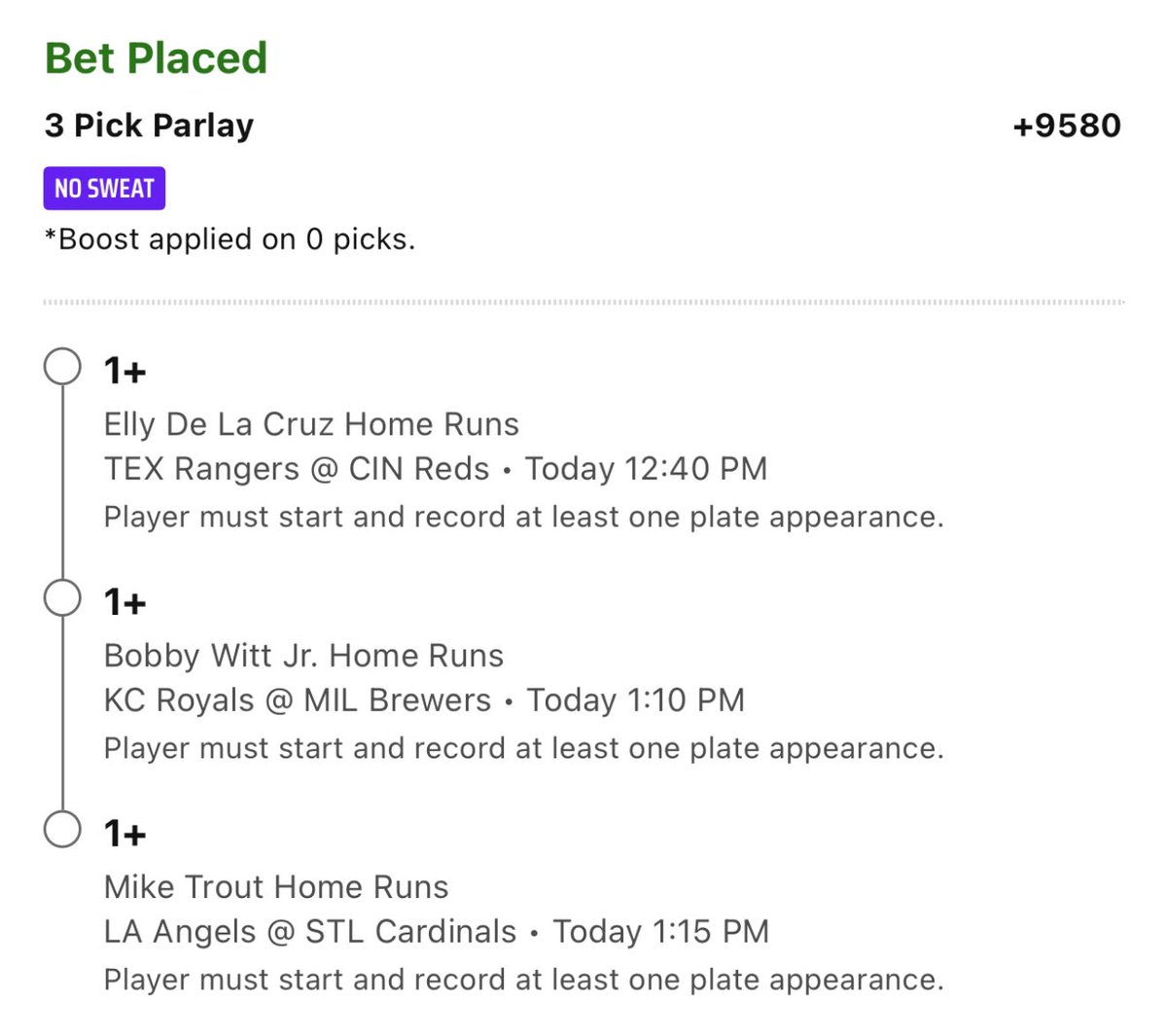Open Bobby Witt Jr. Home Runs pick

click(303, 656)
